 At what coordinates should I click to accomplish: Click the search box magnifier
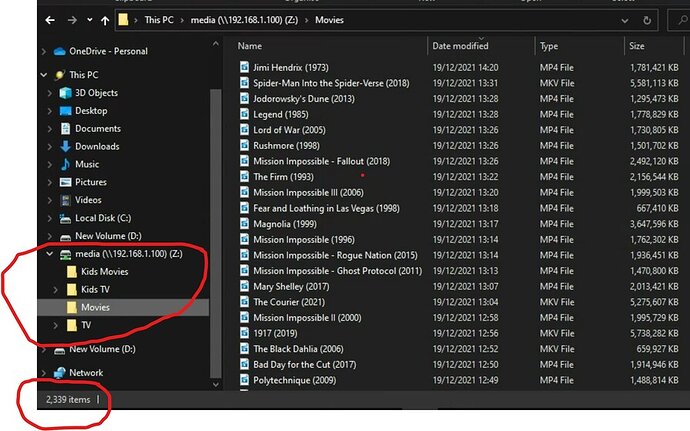click(x=683, y=20)
